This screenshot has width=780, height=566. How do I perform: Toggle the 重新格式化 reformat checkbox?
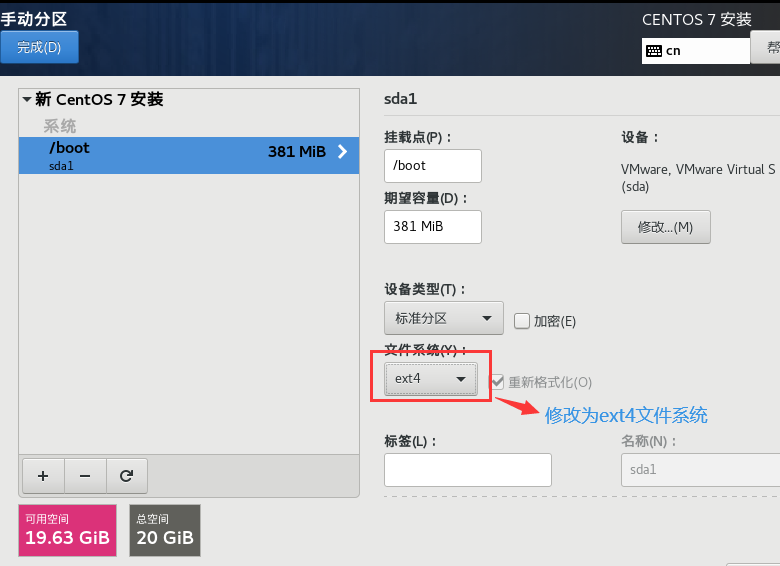(x=496, y=382)
